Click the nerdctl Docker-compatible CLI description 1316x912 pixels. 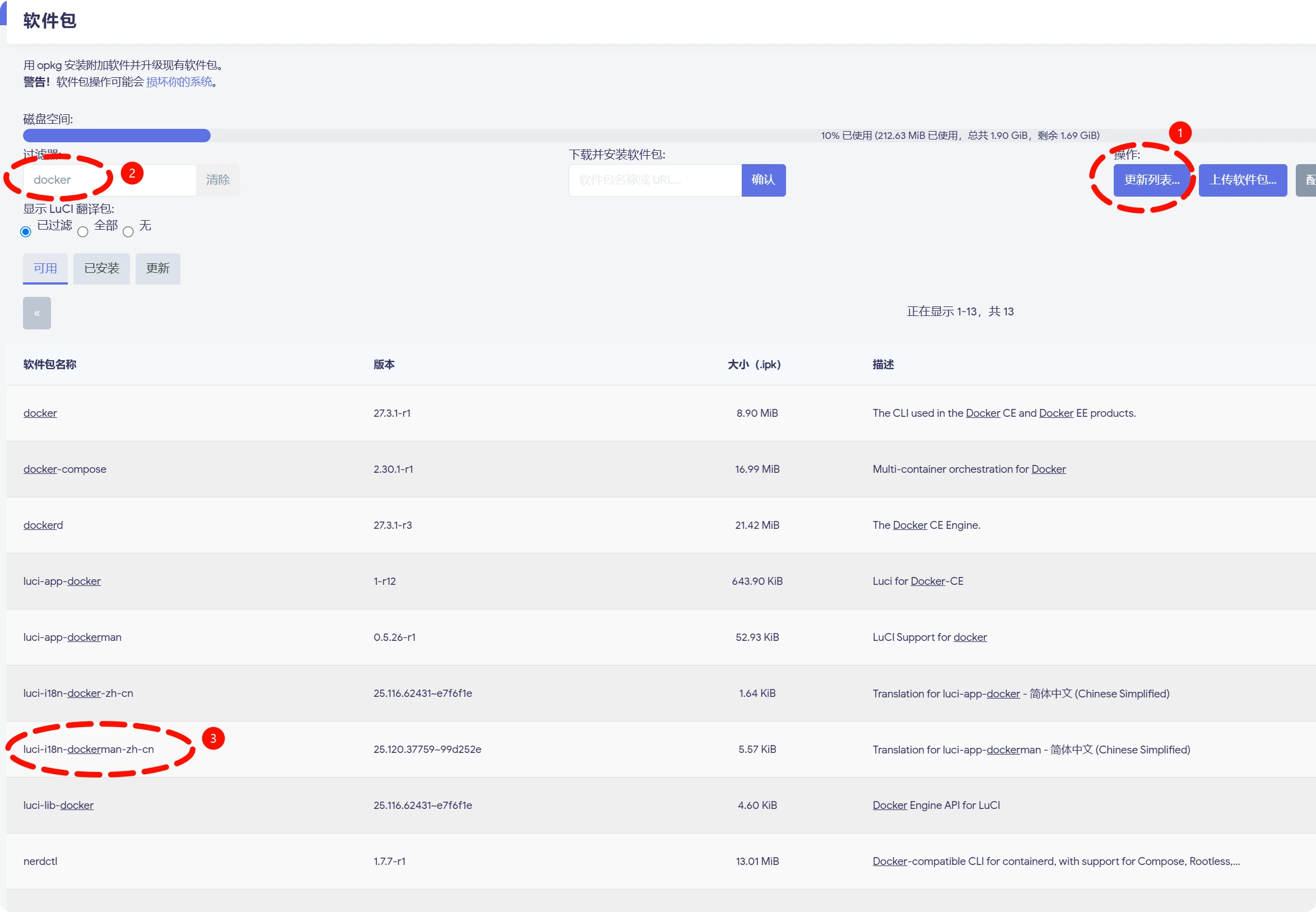(x=1056, y=861)
